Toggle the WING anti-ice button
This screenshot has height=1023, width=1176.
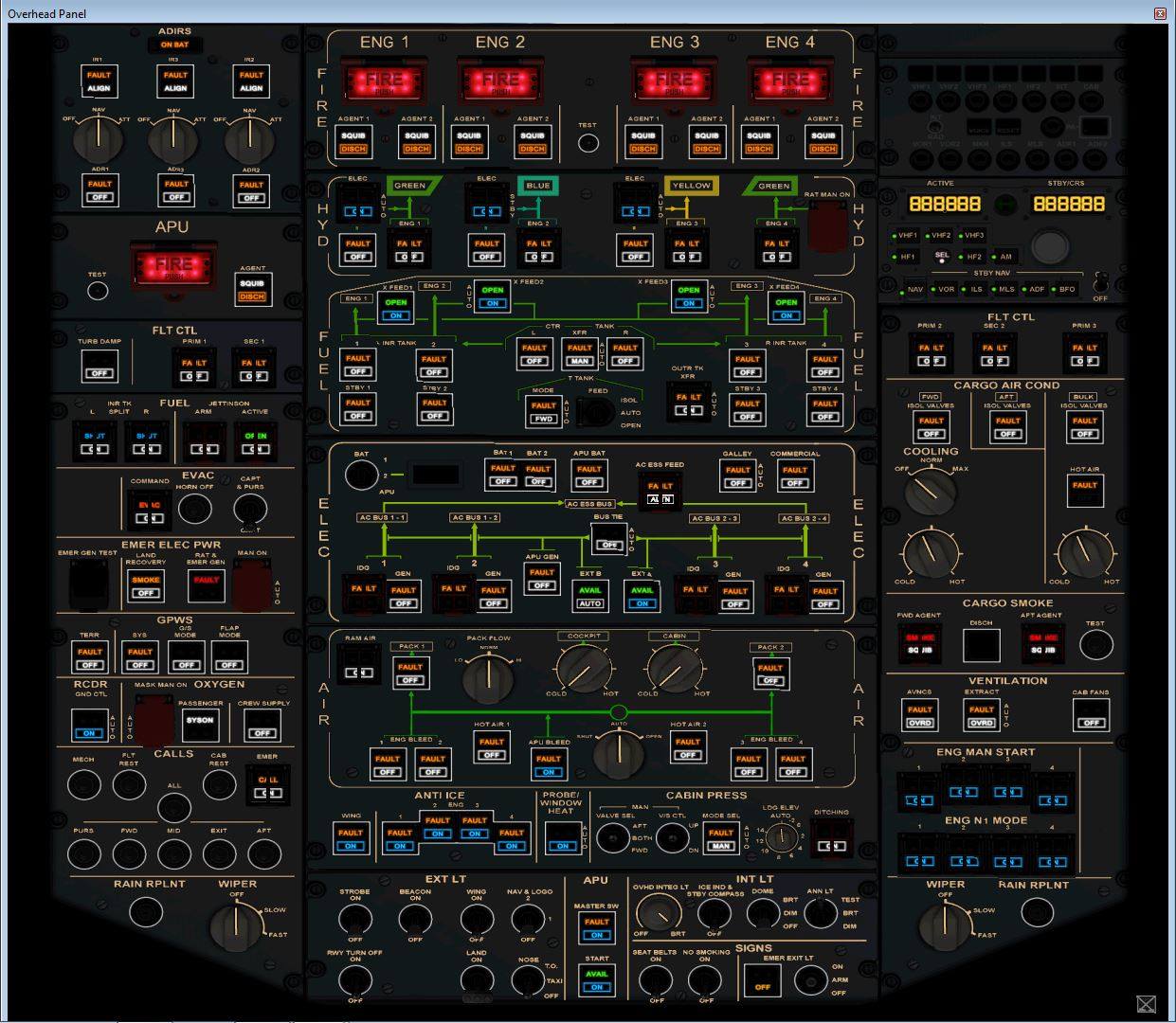coord(351,838)
